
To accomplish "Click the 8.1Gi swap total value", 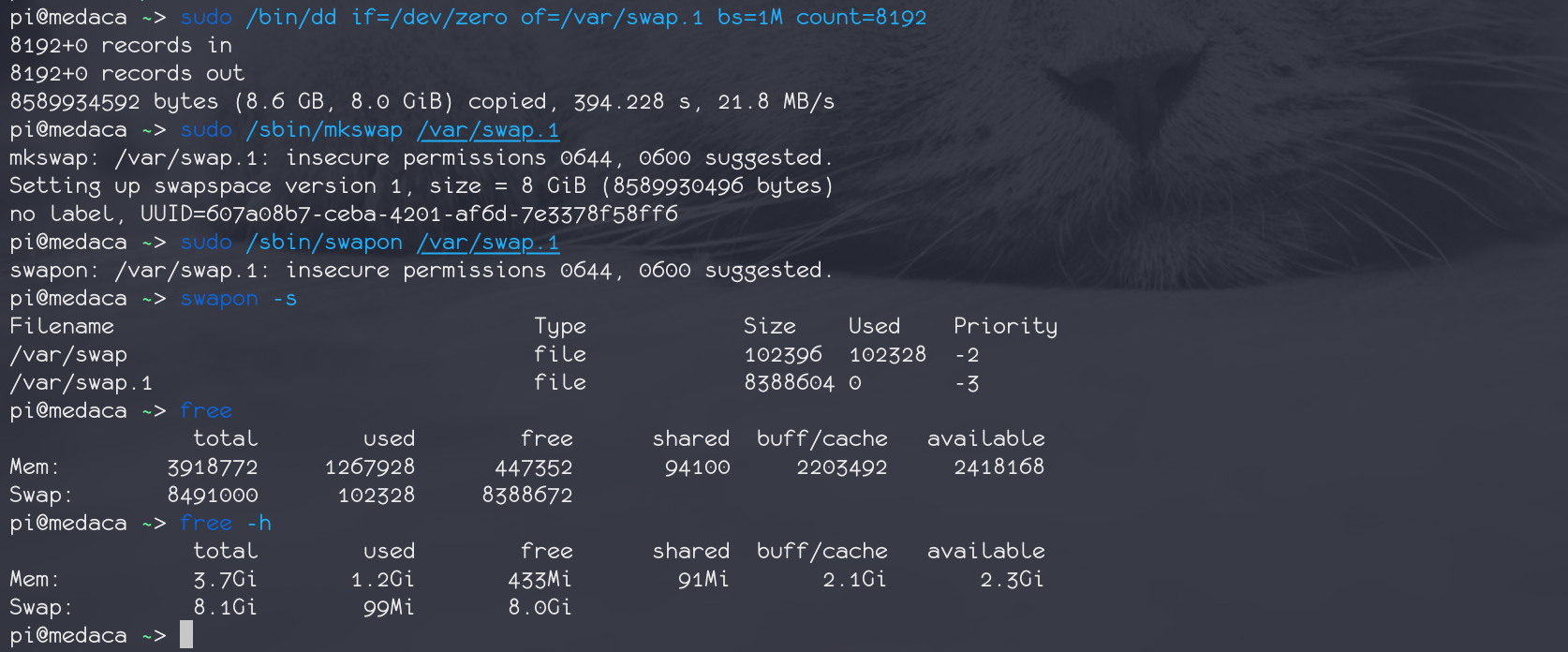I will coord(225,607).
